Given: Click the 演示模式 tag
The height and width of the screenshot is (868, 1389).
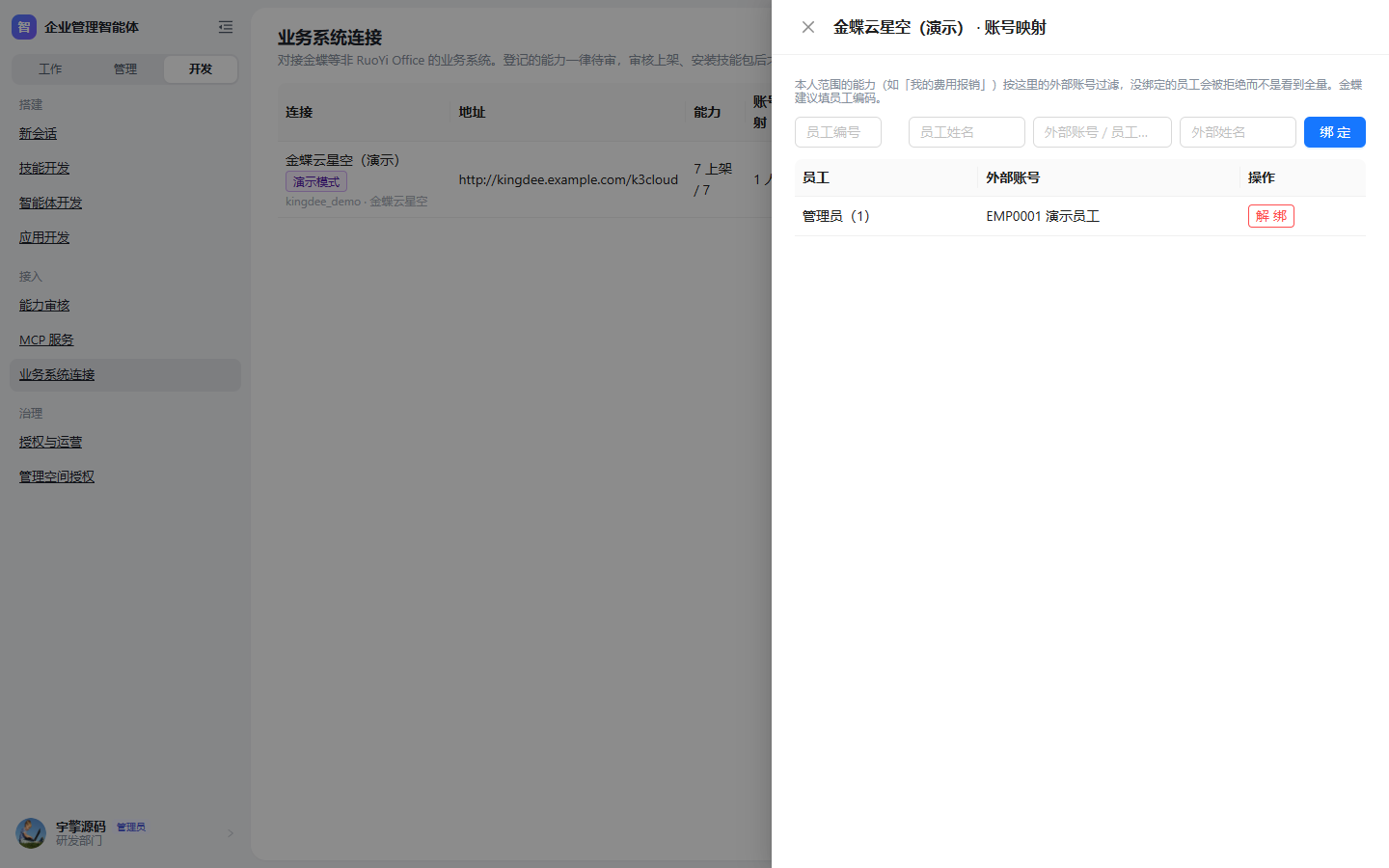Looking at the screenshot, I should [316, 181].
